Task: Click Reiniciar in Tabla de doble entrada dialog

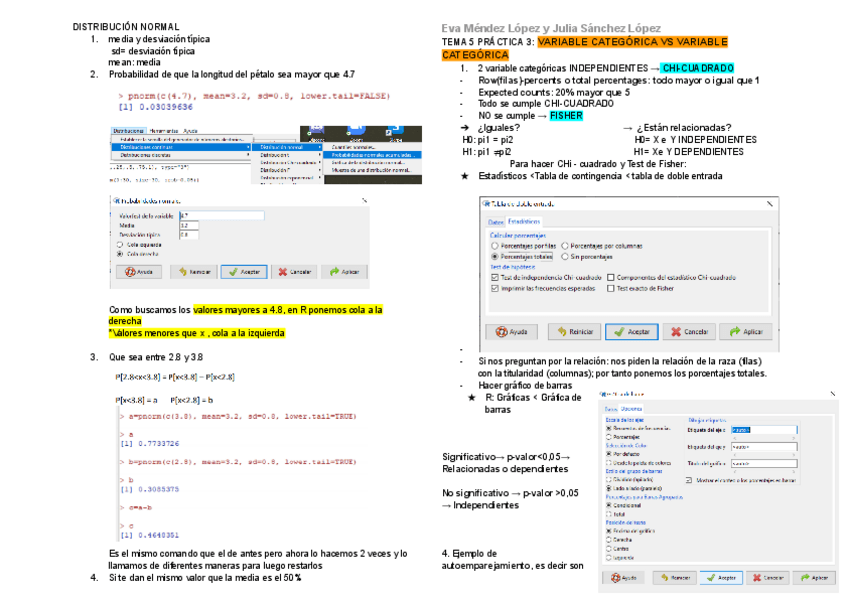Action: pyautogui.click(x=574, y=332)
